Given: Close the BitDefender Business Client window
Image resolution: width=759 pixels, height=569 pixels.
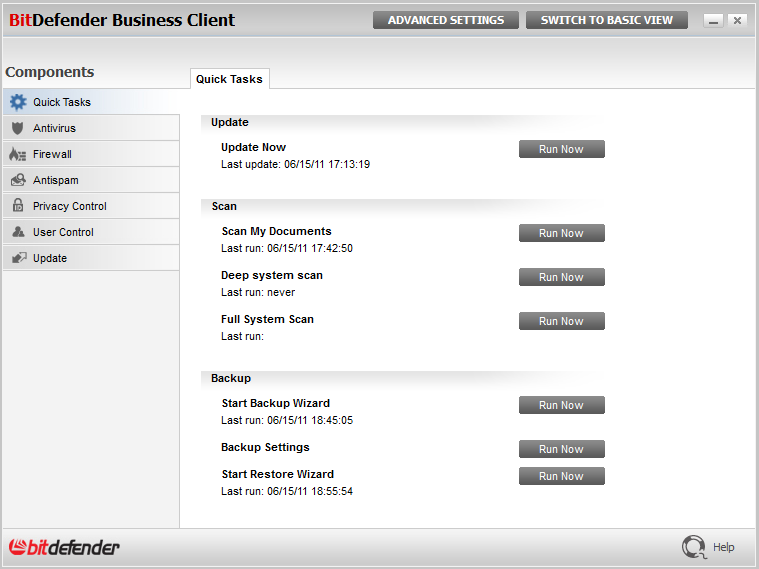Looking at the screenshot, I should click(x=737, y=21).
